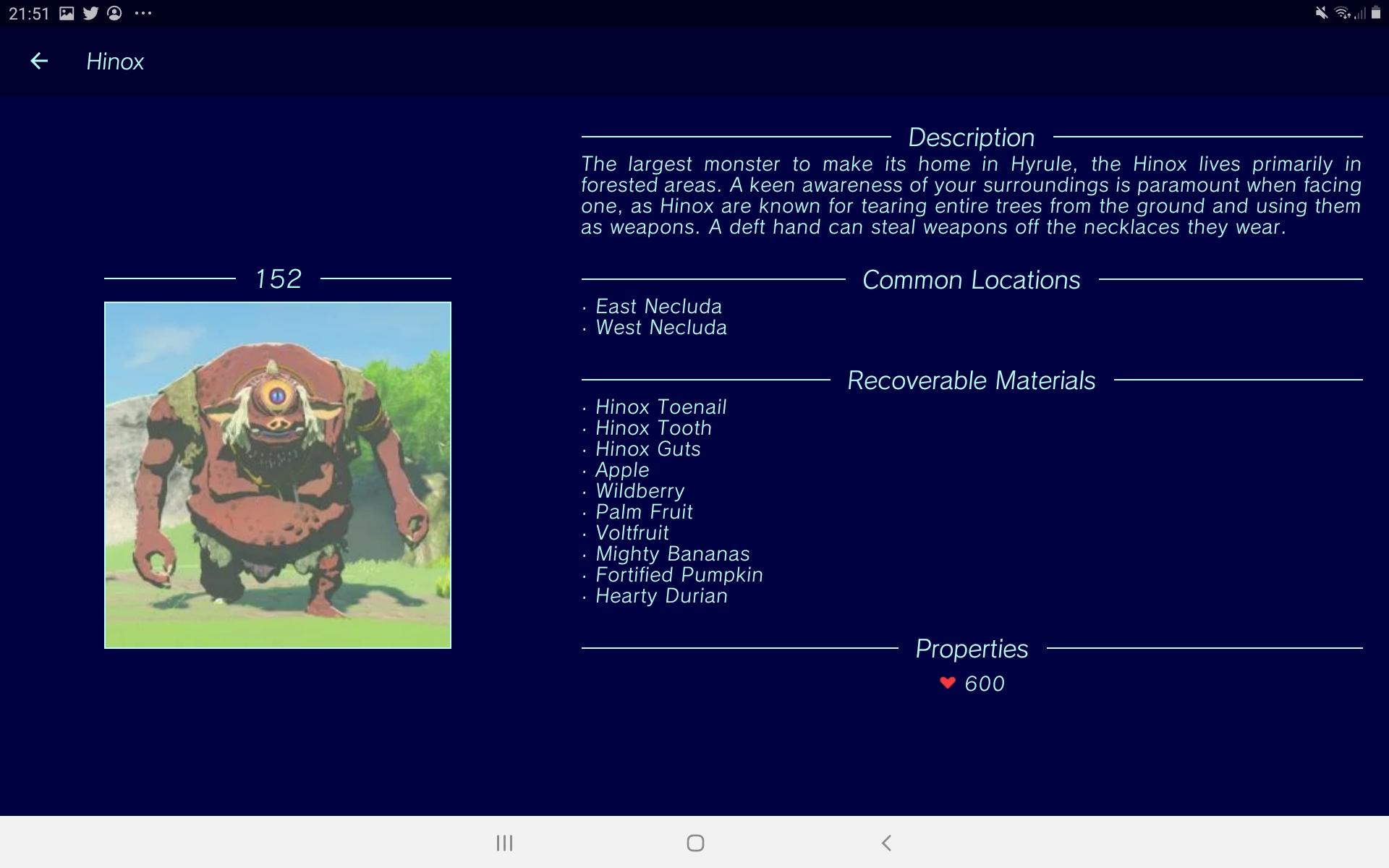Click the recents/multitasking button
The image size is (1389, 868).
click(504, 841)
